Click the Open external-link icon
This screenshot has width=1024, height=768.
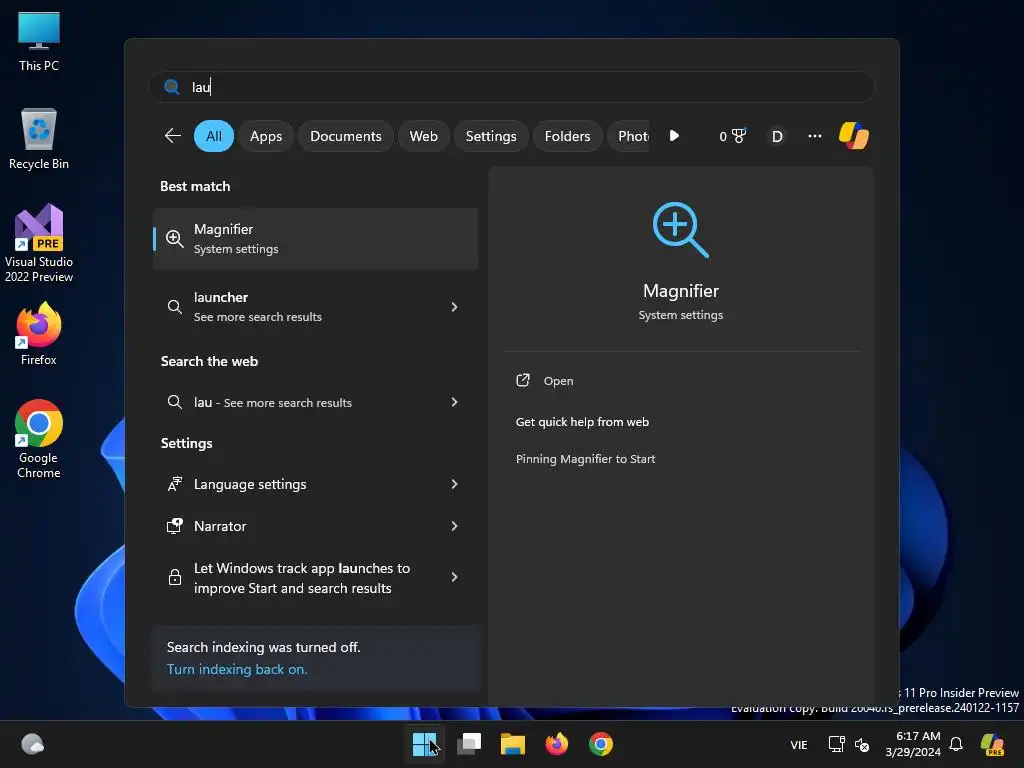pyautogui.click(x=523, y=380)
